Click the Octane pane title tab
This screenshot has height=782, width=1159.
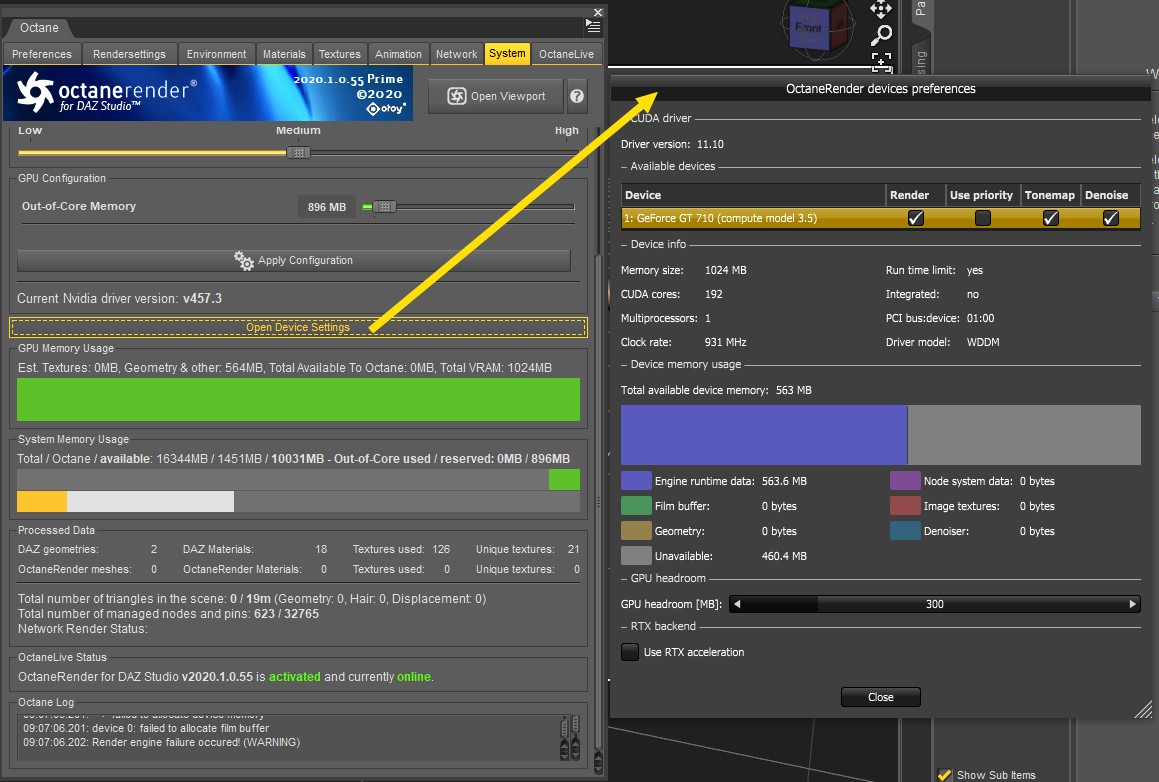(x=39, y=28)
